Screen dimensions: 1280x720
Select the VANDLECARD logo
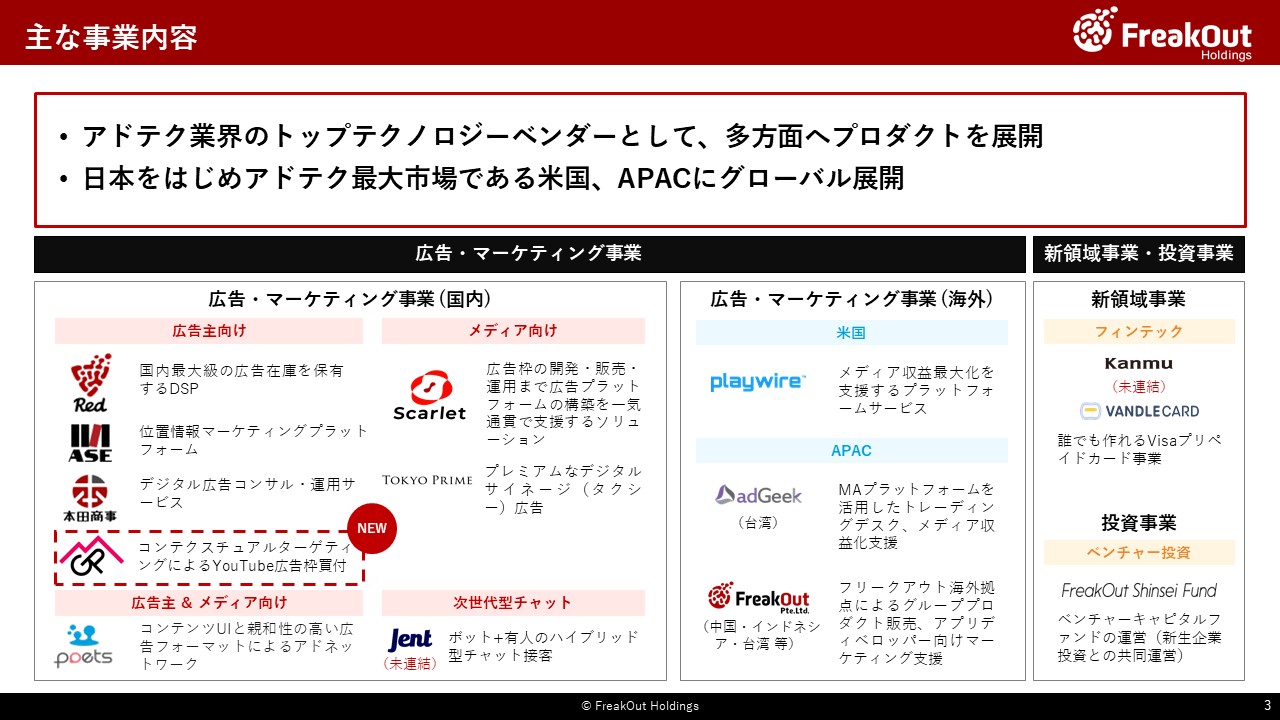tap(1139, 411)
